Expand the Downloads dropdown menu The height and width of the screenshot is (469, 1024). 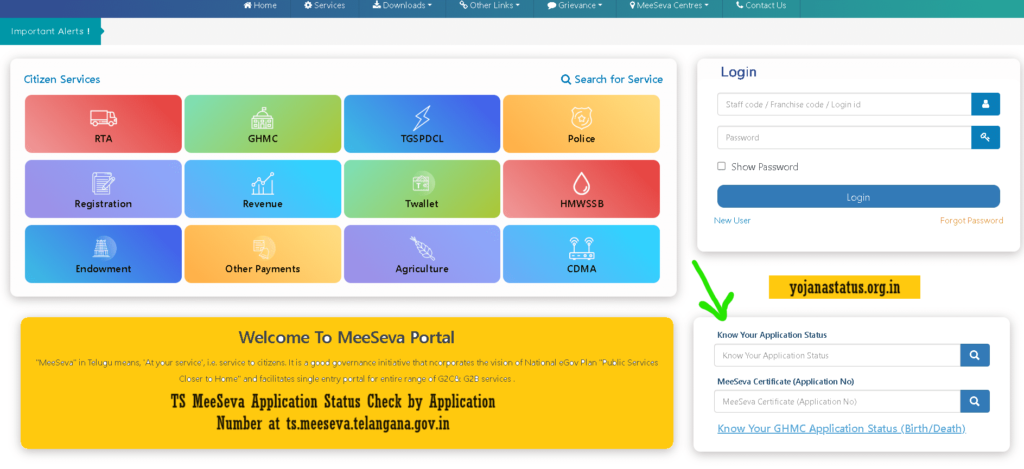(402, 6)
